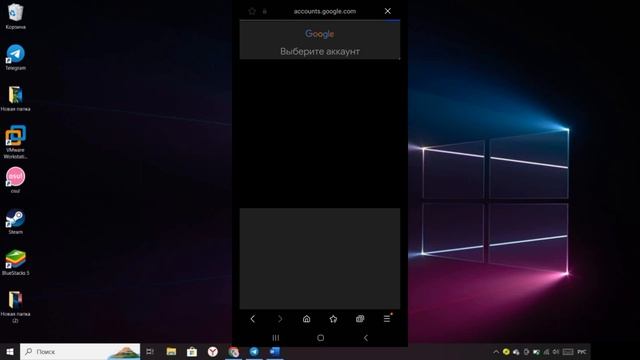The width and height of the screenshot is (640, 360).
Task: Open the Windows Start menu
Action: pyautogui.click(x=10, y=351)
